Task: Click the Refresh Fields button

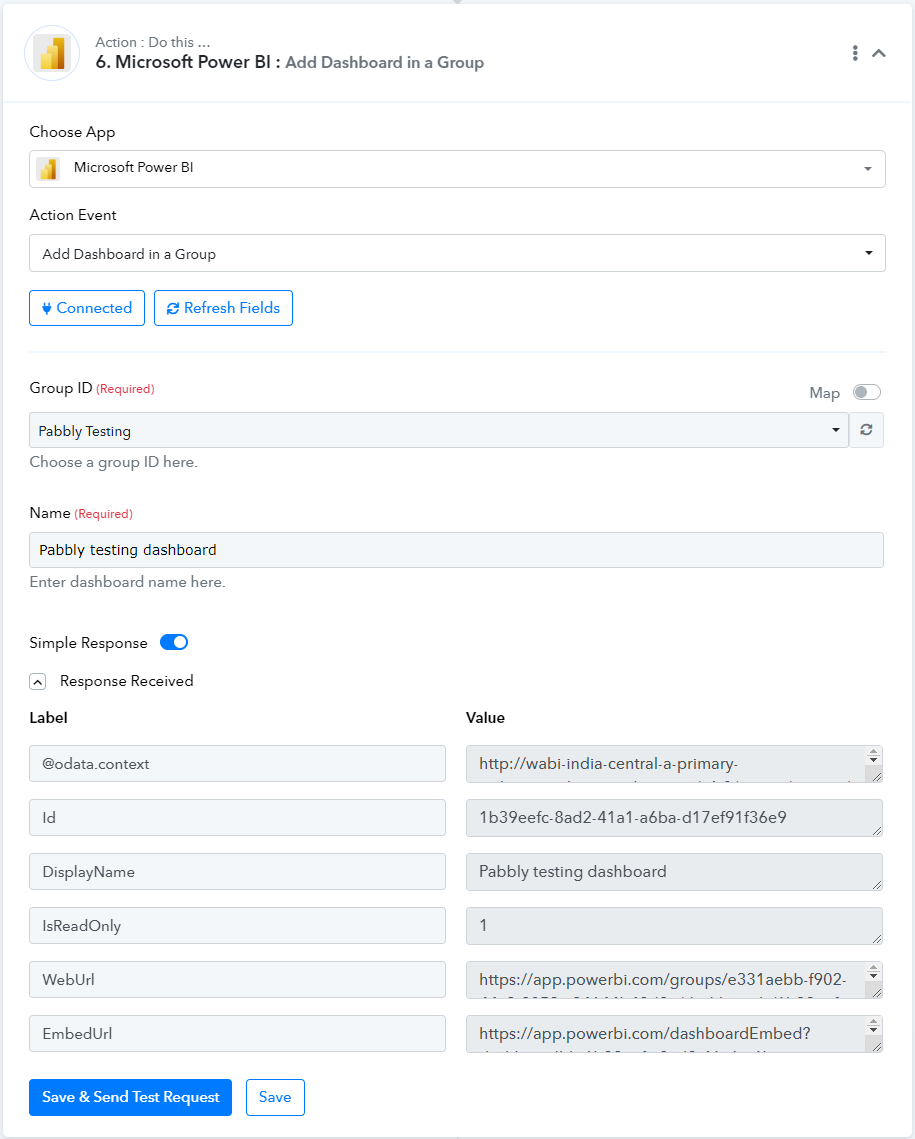Action: pos(223,308)
